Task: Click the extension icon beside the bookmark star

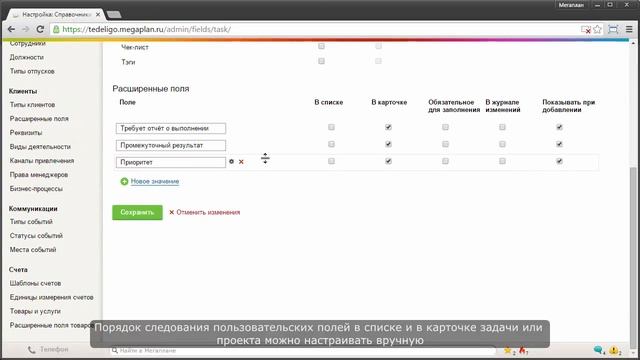Action: click(613, 29)
